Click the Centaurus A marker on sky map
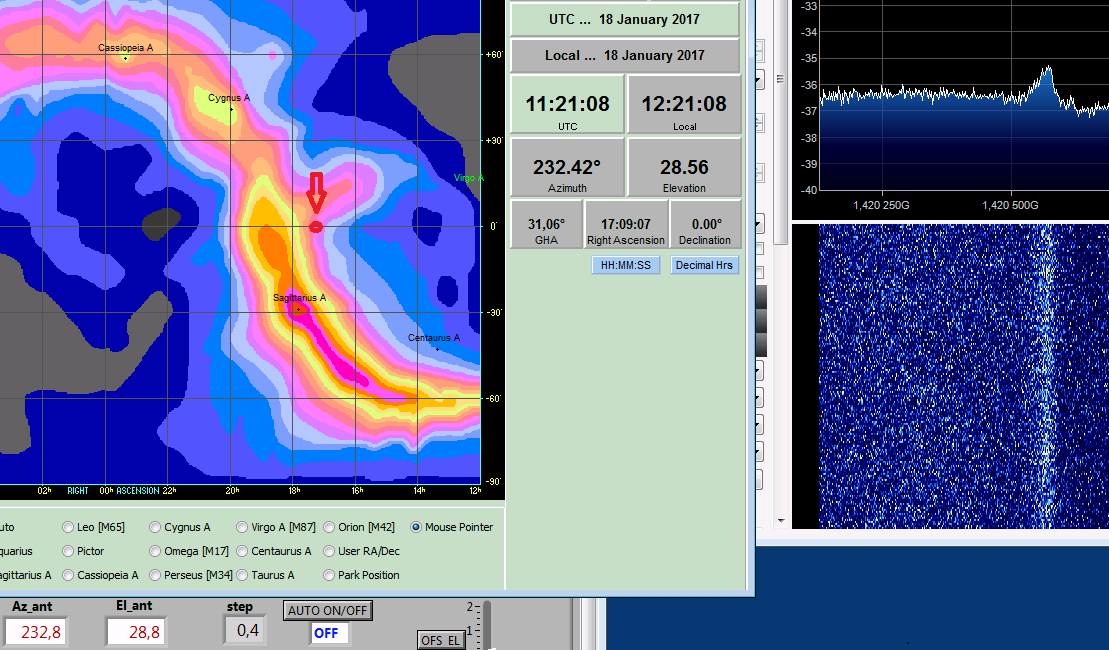The height and width of the screenshot is (650, 1109). (x=437, y=349)
